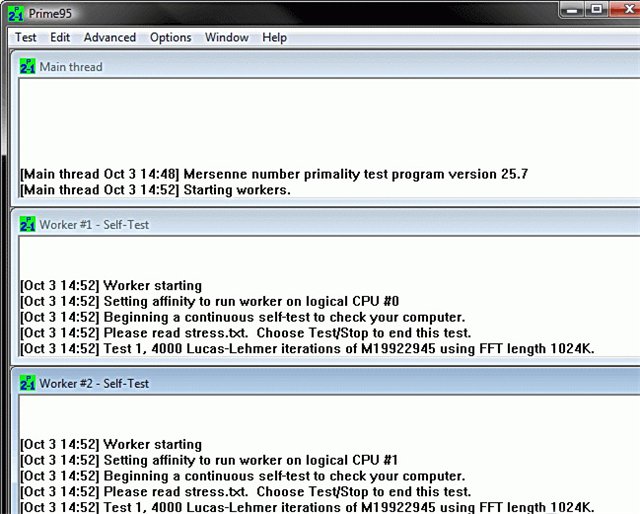
Task: Select the Worker #1 - Self-Test title
Action: click(94, 225)
